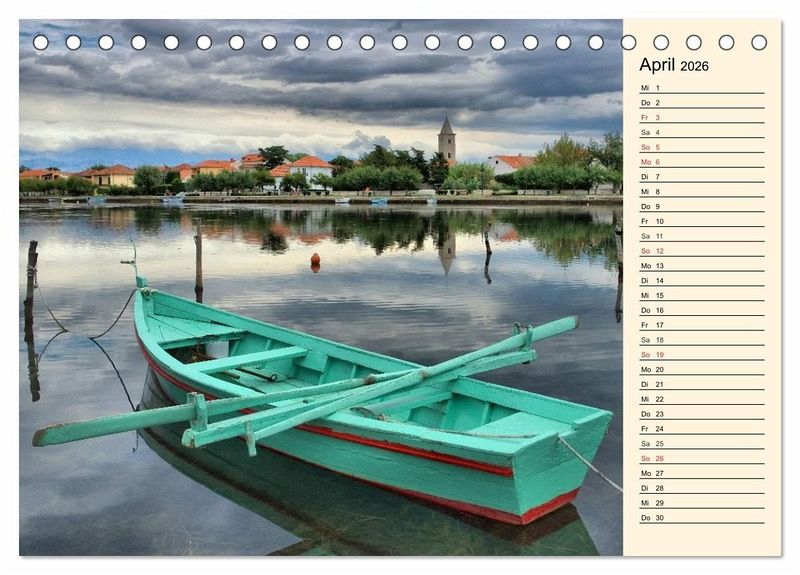Select the "Do 9" calendar row
Image resolution: width=800 pixels, height=575 pixels.
[x=702, y=206]
